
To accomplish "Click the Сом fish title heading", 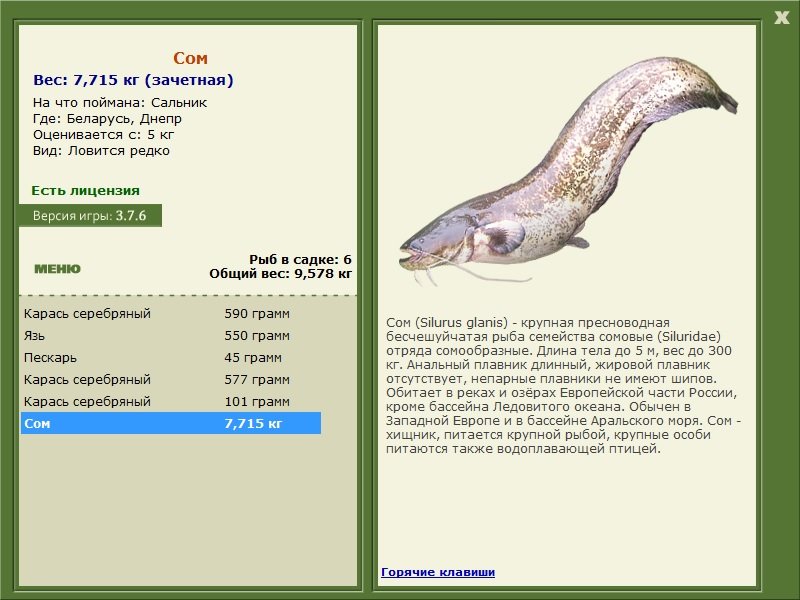I will pos(190,58).
